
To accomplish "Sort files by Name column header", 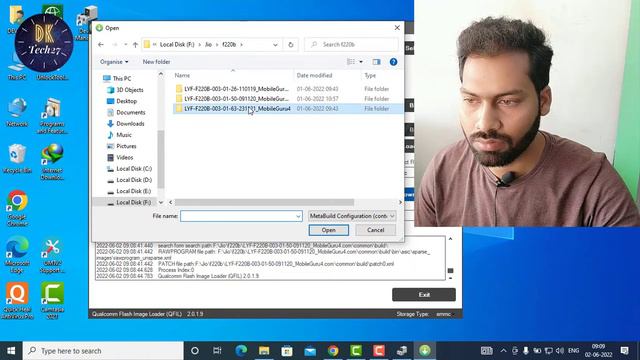I will point(182,76).
